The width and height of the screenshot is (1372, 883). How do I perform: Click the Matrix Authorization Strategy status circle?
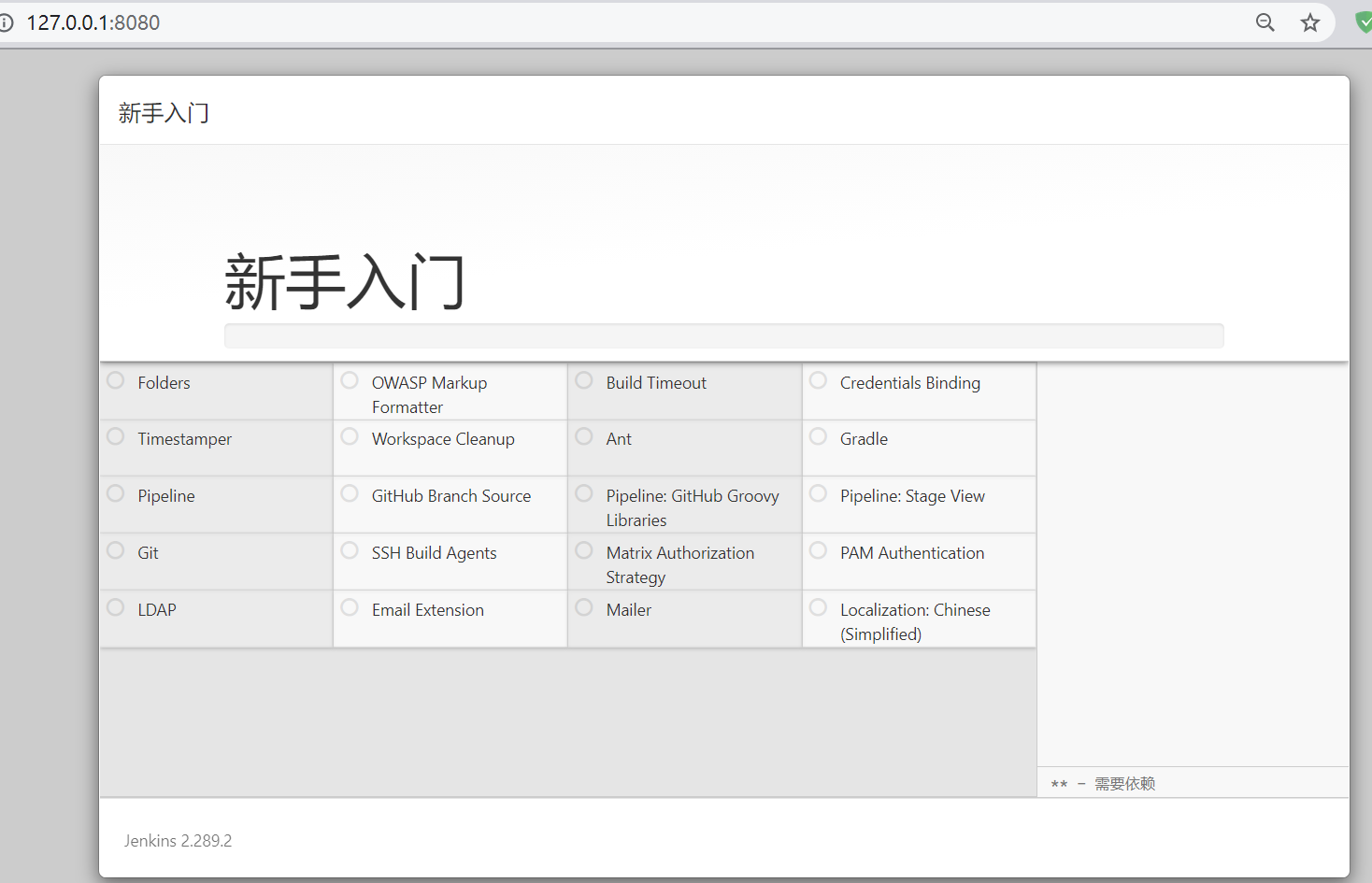[584, 550]
